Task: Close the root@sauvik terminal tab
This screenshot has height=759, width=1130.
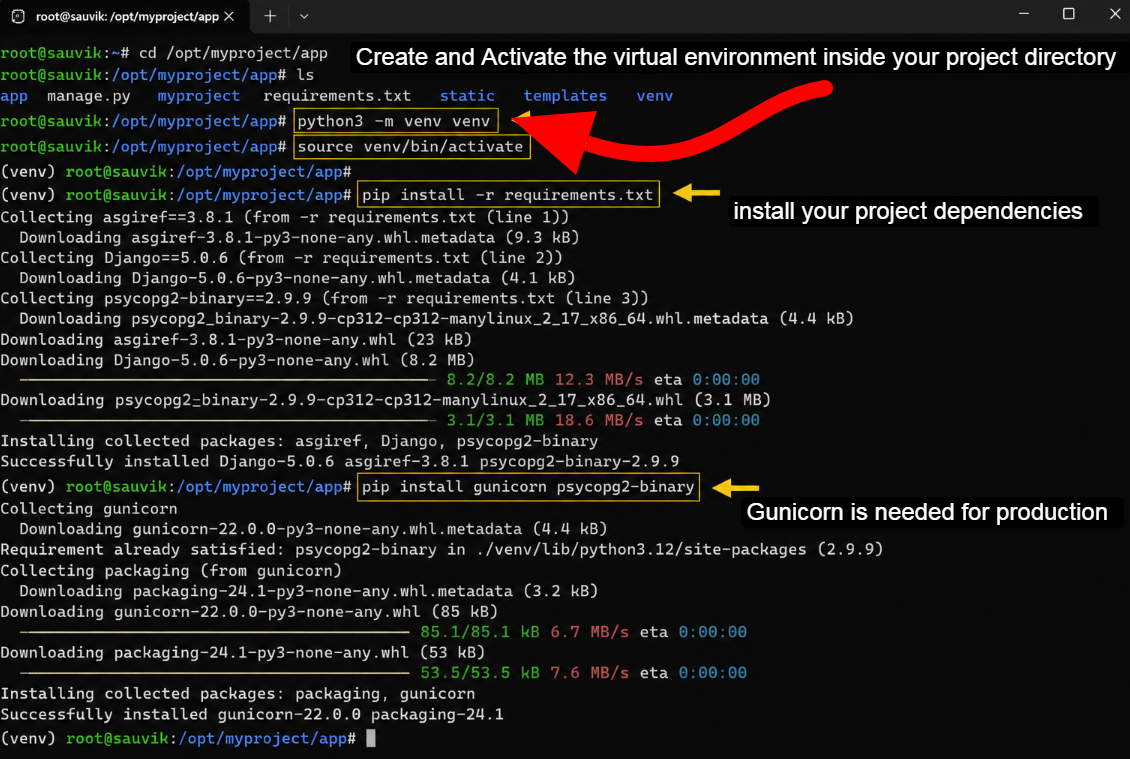Action: click(229, 16)
